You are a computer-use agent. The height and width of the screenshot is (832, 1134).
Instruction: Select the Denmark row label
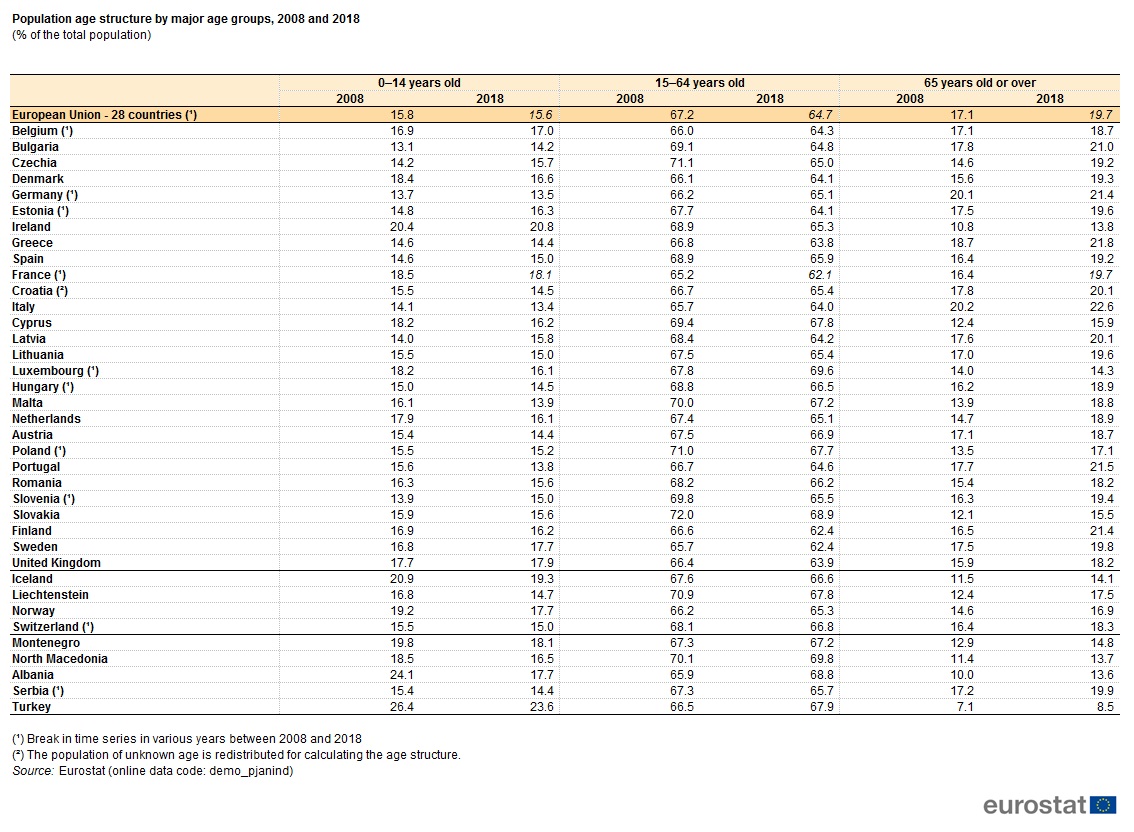click(x=38, y=179)
